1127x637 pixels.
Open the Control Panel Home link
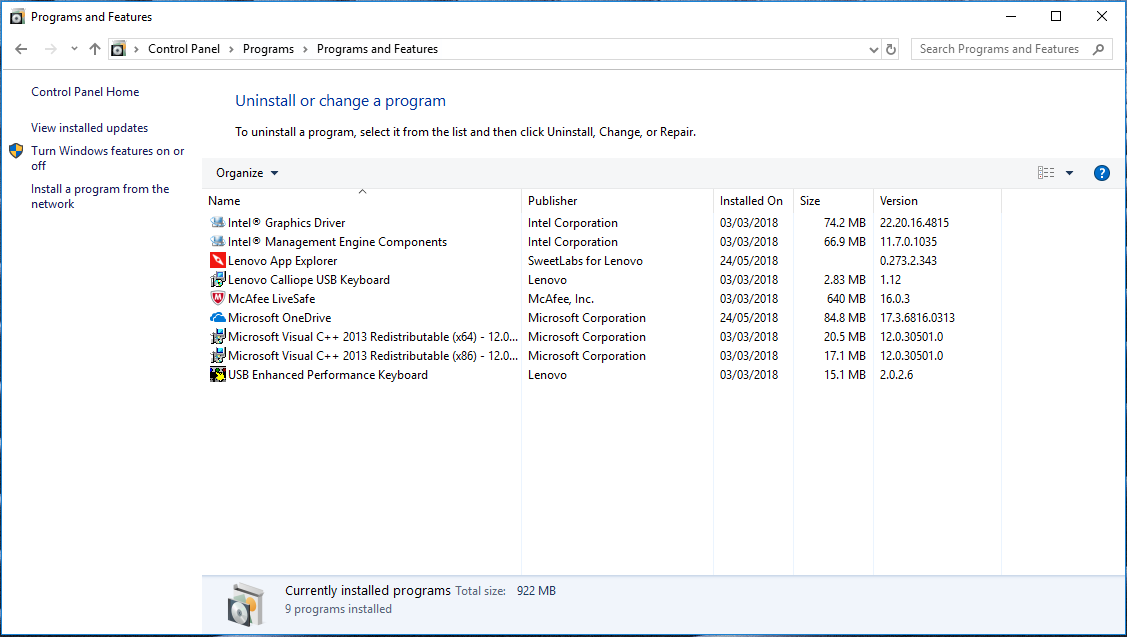tap(85, 91)
